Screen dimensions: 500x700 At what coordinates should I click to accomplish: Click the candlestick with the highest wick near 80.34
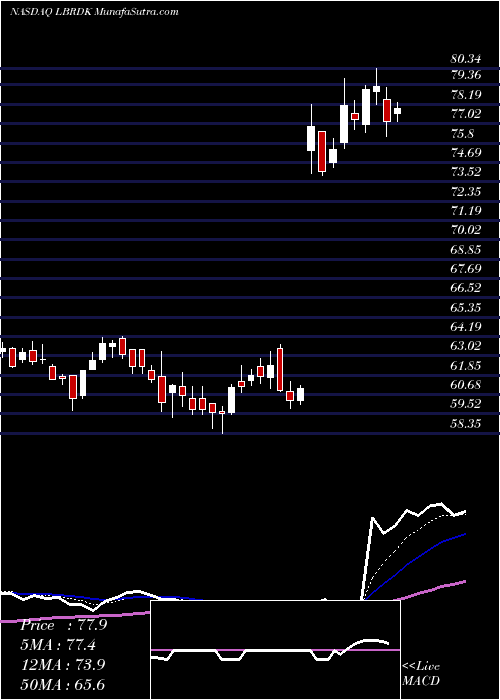pos(376,87)
